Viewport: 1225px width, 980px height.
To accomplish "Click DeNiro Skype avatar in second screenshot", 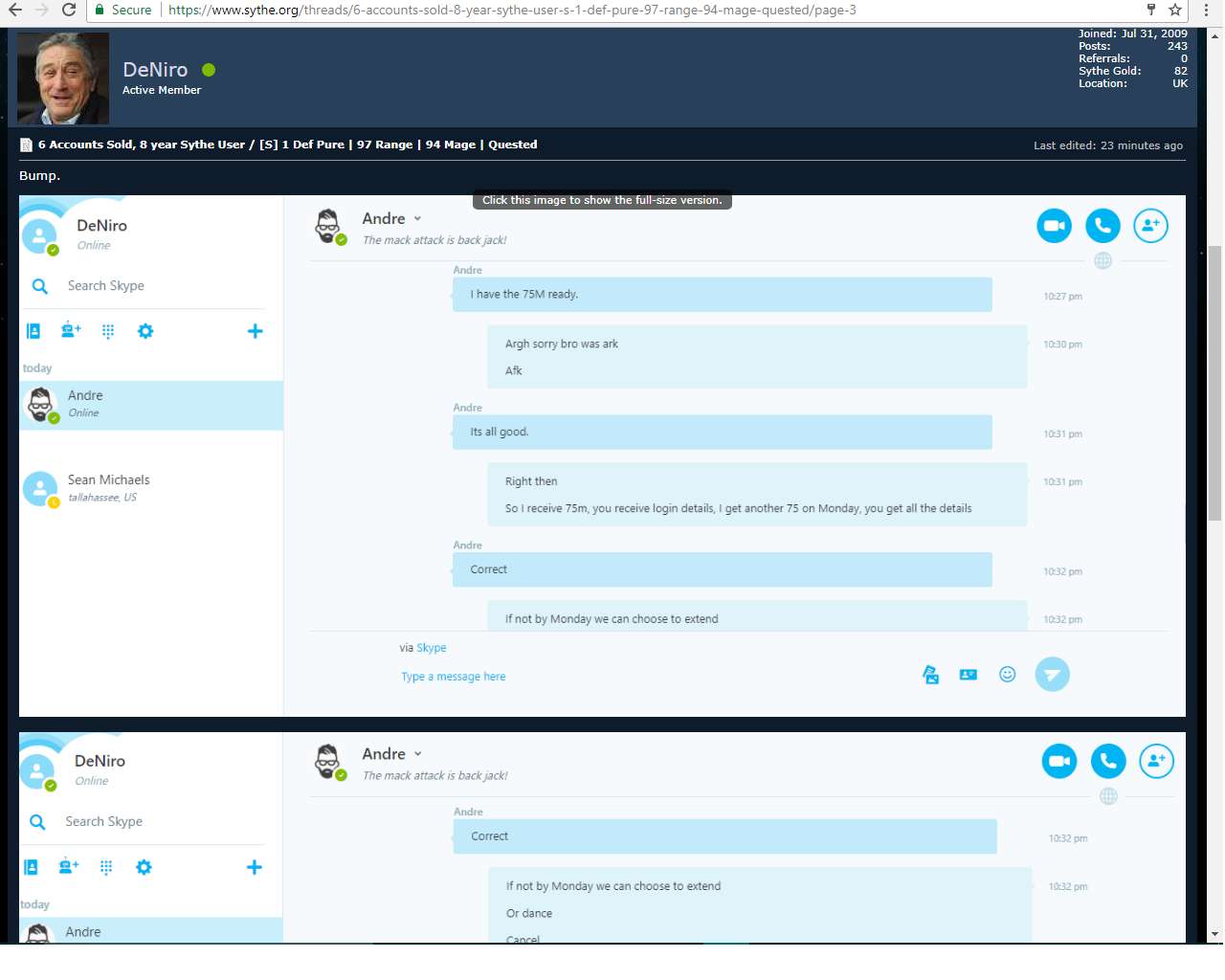I will [x=37, y=771].
